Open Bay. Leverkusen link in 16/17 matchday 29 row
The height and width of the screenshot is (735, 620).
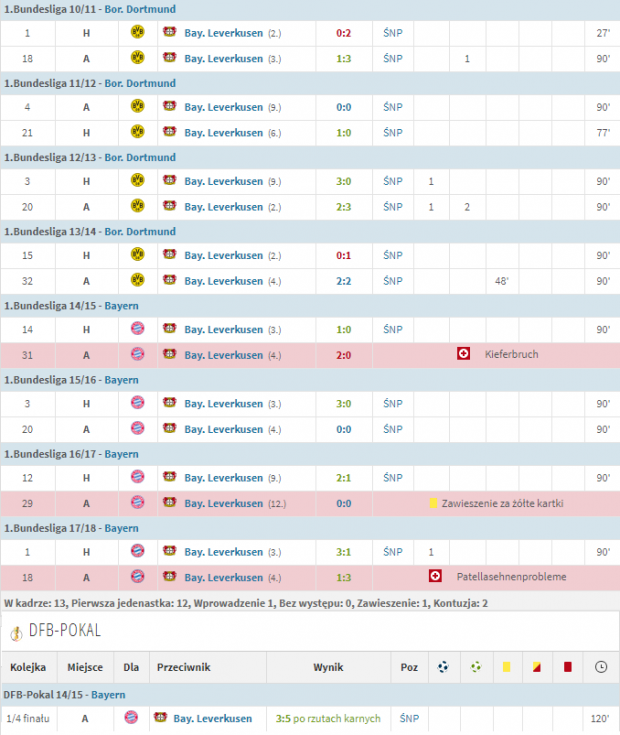[224, 503]
